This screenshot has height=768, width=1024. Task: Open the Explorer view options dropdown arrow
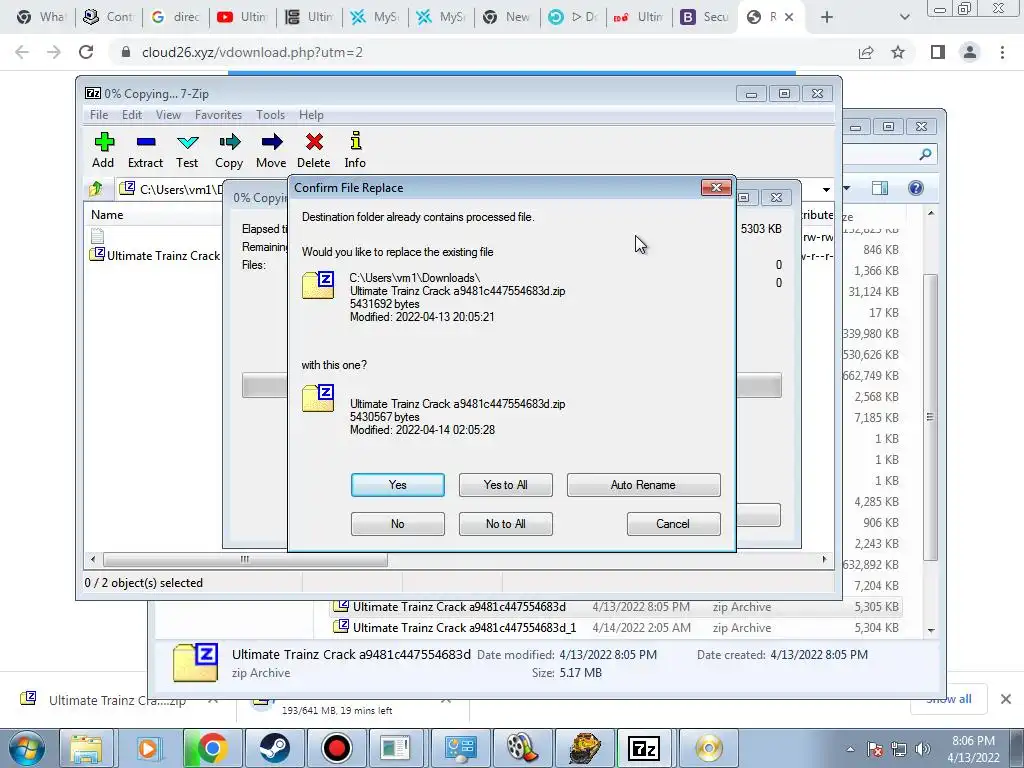[847, 188]
